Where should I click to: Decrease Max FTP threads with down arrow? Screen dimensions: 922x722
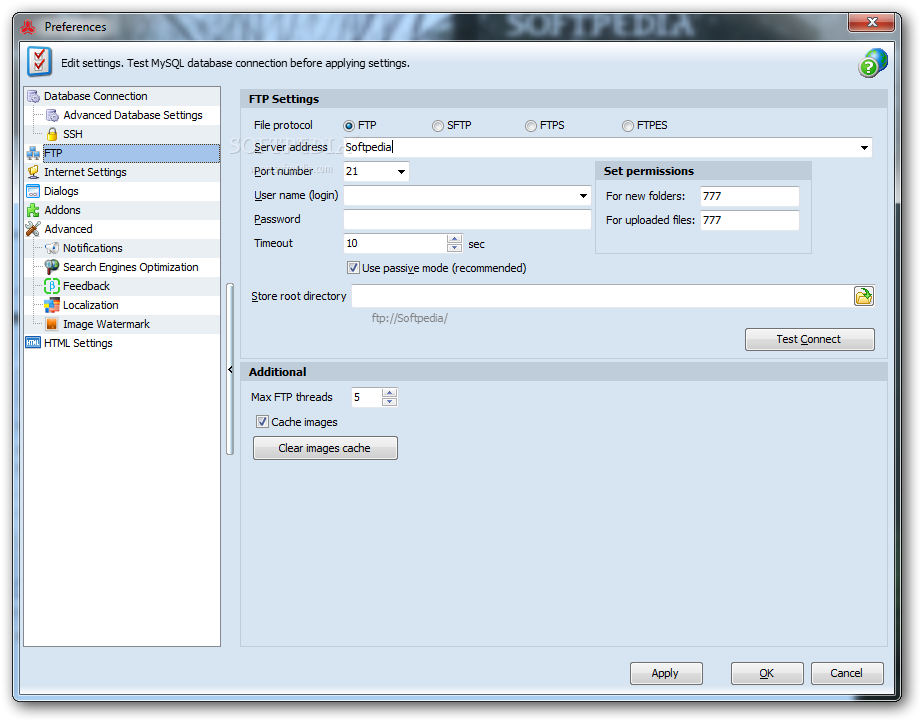tap(389, 402)
